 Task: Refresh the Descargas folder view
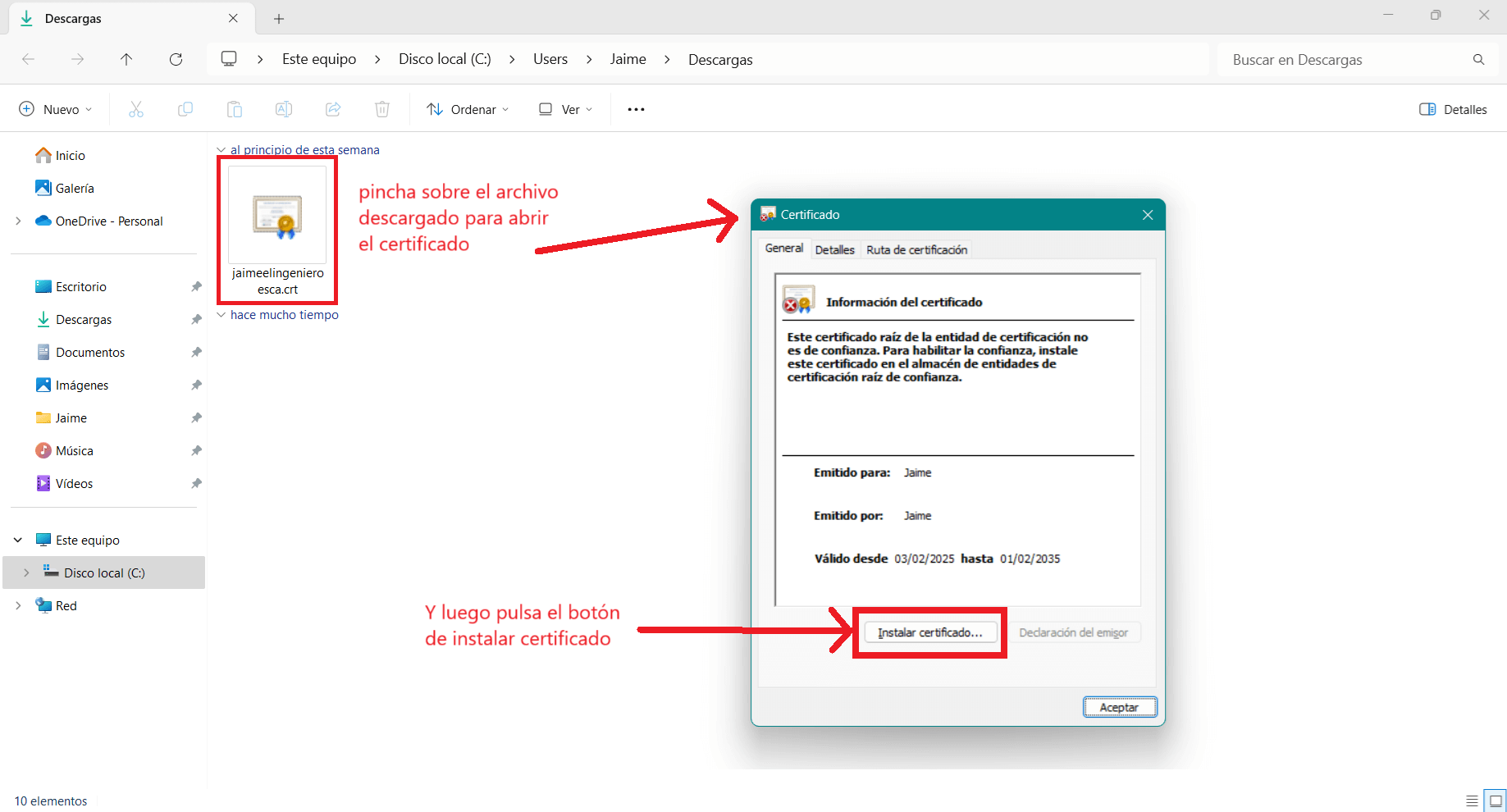coord(176,59)
